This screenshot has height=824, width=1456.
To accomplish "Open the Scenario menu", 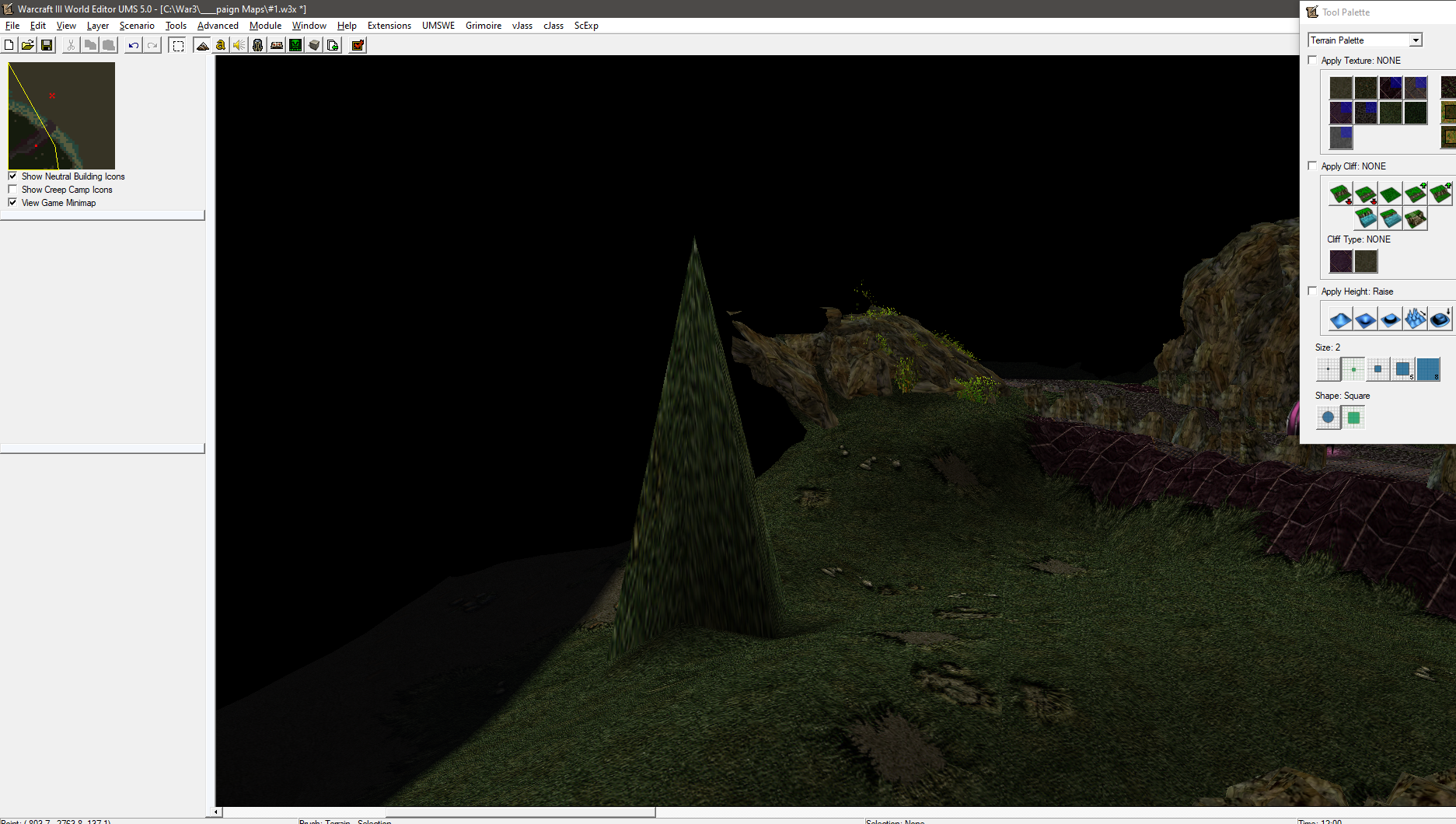I will 137,26.
